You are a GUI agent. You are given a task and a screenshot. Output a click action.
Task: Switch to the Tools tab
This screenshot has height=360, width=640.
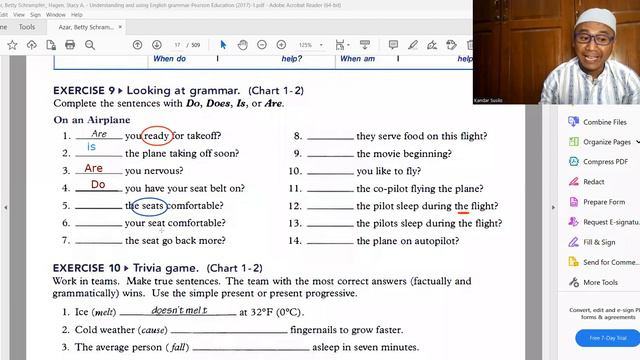(x=27, y=27)
